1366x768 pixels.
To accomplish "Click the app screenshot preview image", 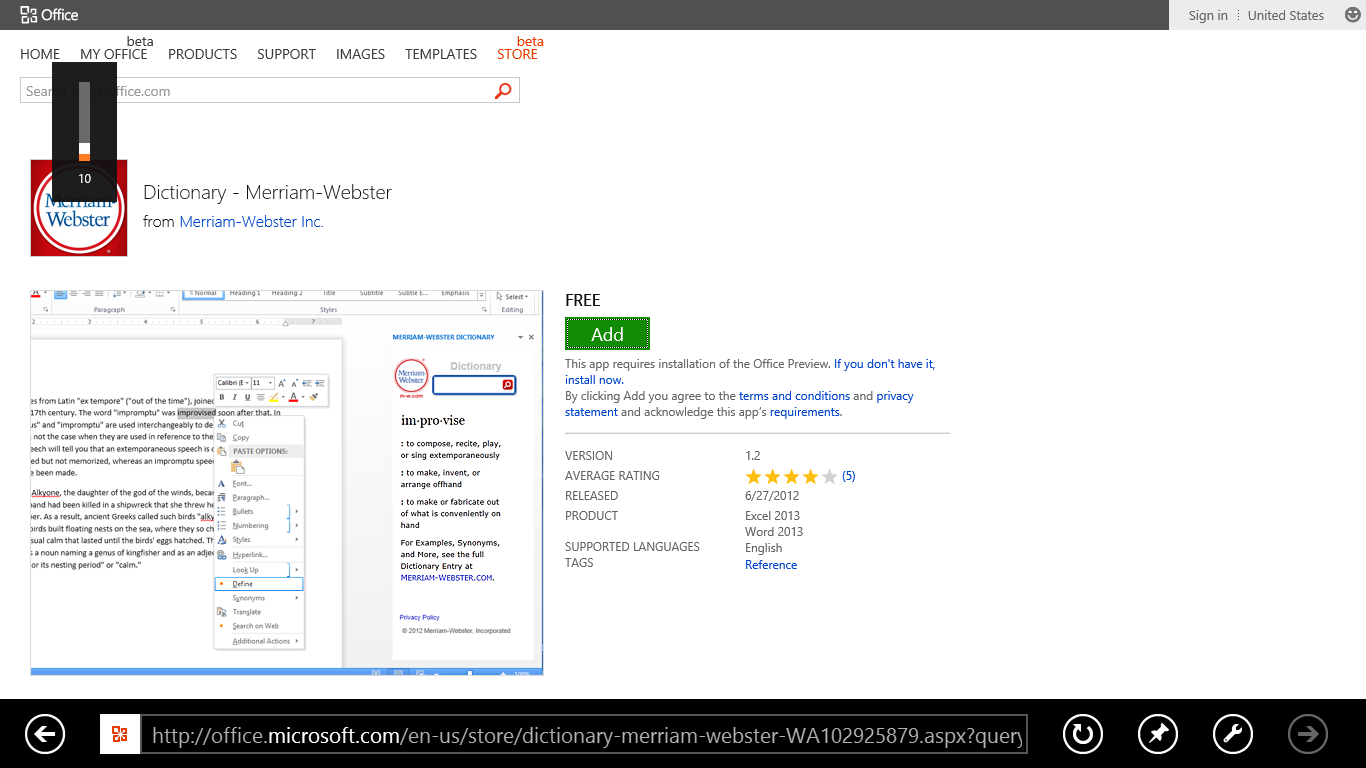I will point(287,483).
